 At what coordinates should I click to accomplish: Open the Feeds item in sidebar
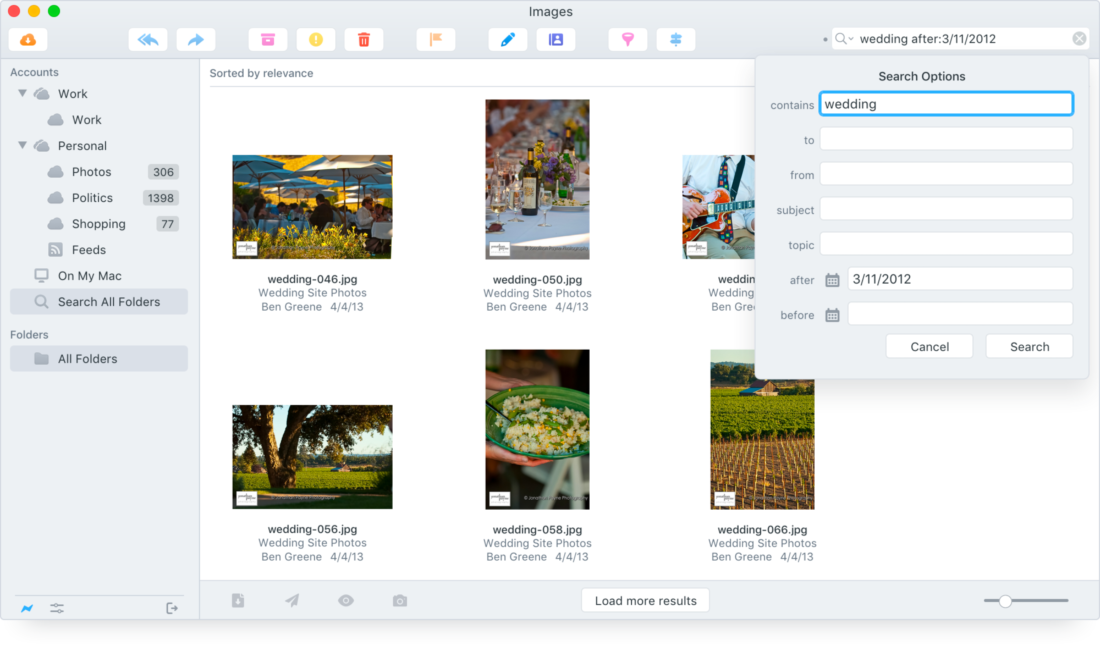[88, 250]
